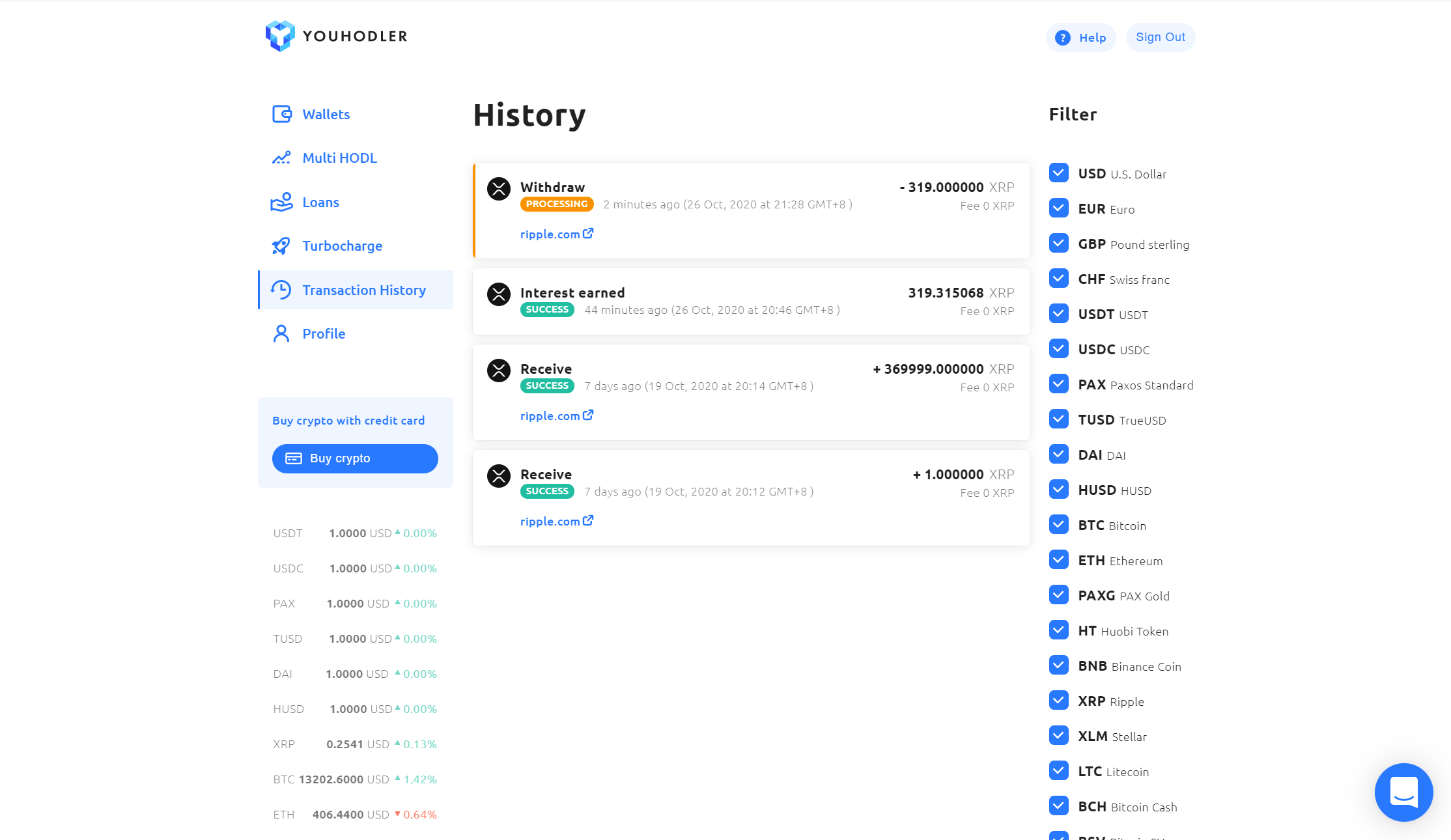This screenshot has height=840, width=1451.
Task: Uncheck the XRP Ripple filter
Action: 1059,700
